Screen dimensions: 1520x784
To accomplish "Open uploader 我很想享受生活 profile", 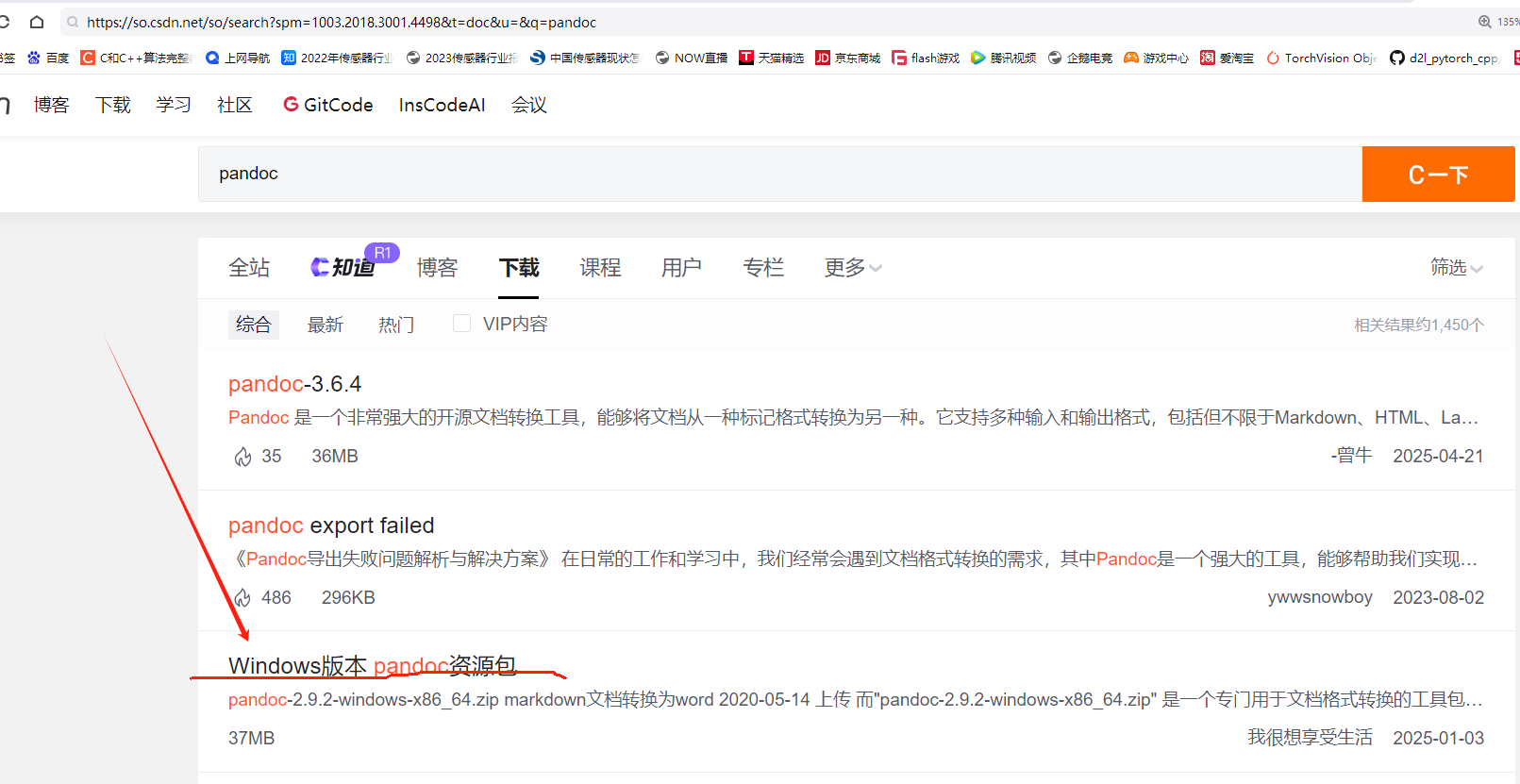I will 1311,738.
